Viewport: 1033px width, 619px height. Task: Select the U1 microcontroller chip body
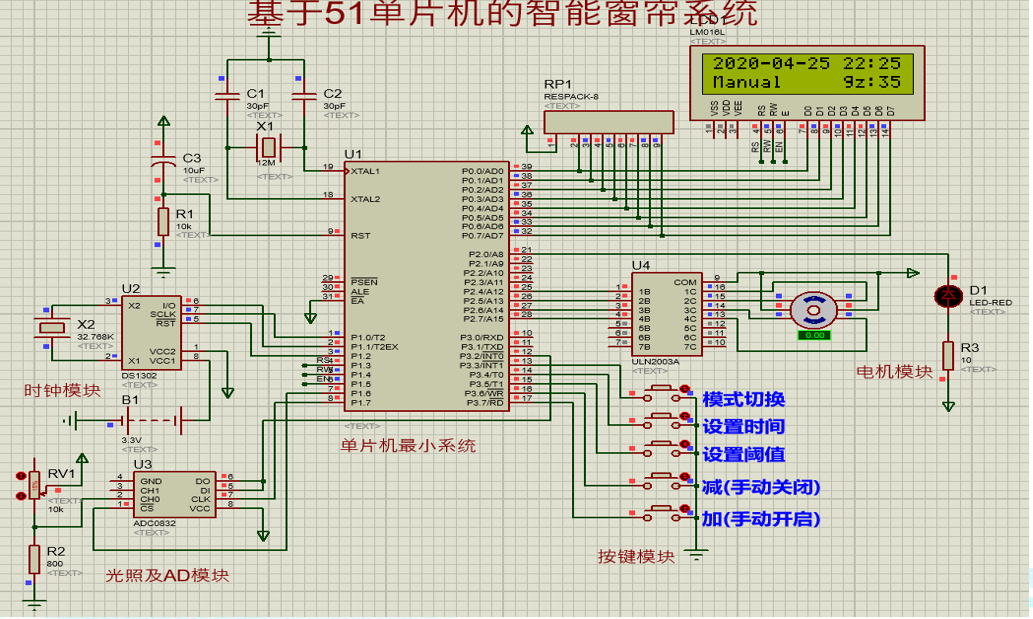[x=427, y=286]
